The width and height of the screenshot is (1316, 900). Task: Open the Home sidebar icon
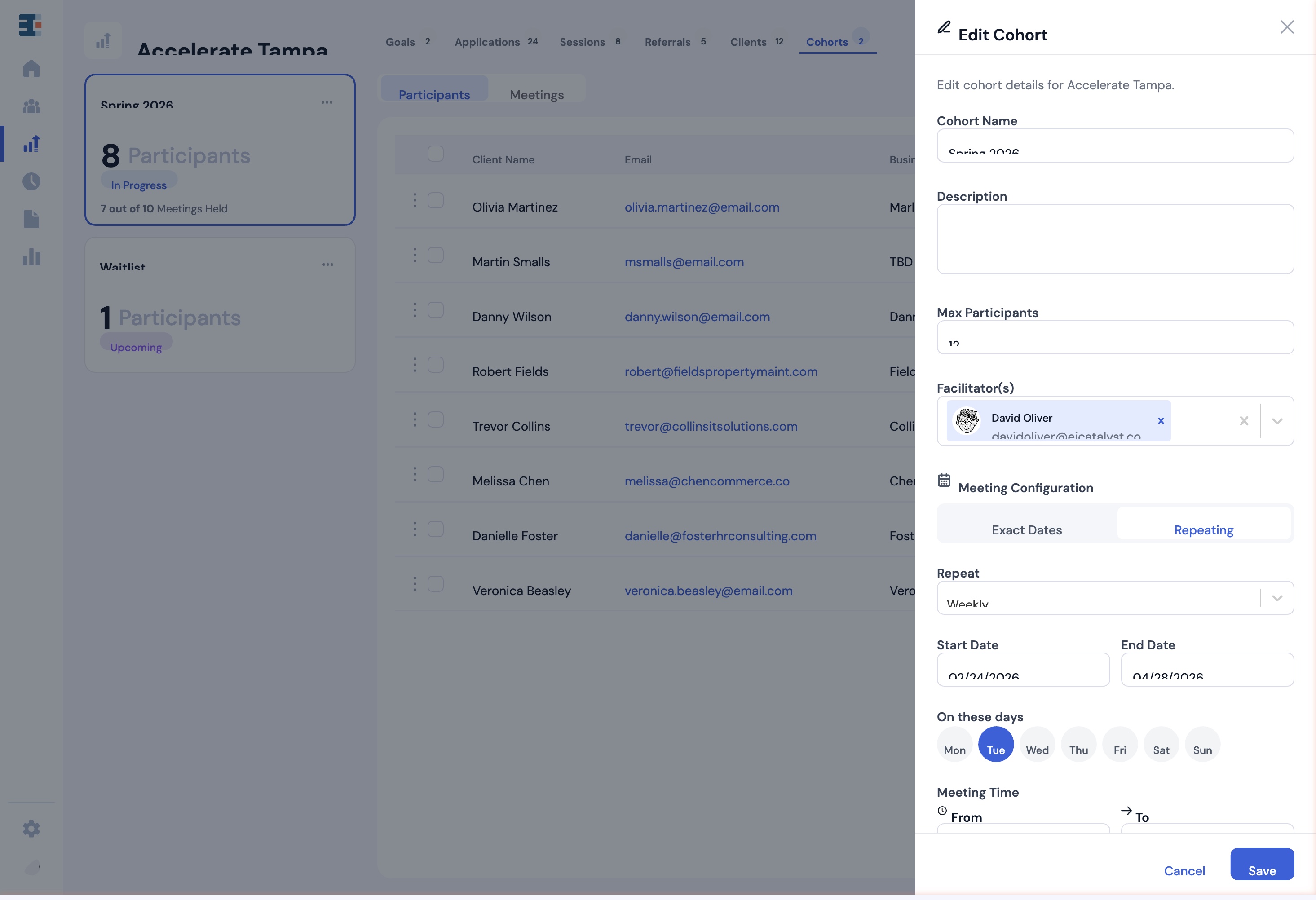pos(31,69)
